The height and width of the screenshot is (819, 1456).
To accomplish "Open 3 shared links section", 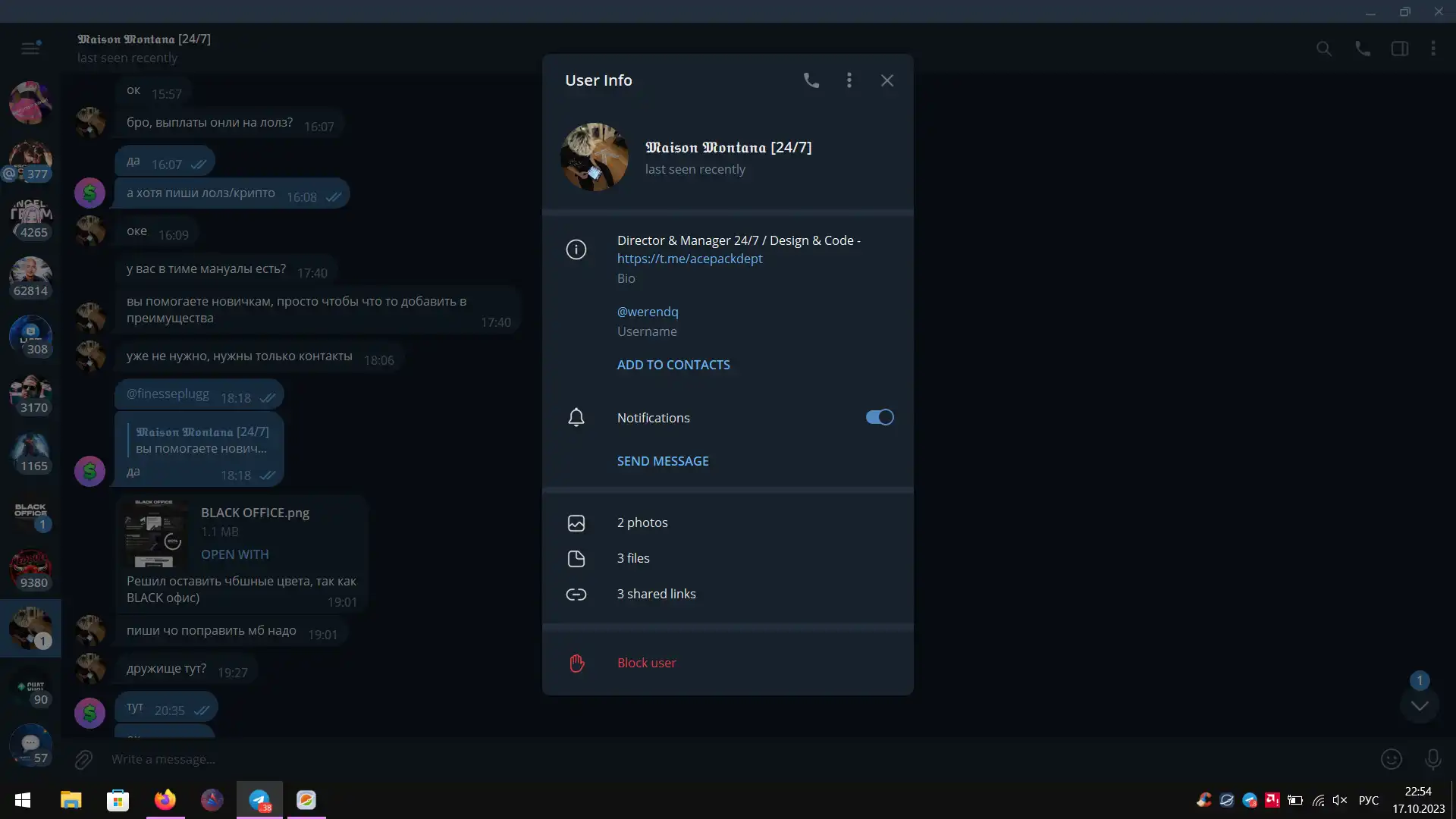I will 656,594.
